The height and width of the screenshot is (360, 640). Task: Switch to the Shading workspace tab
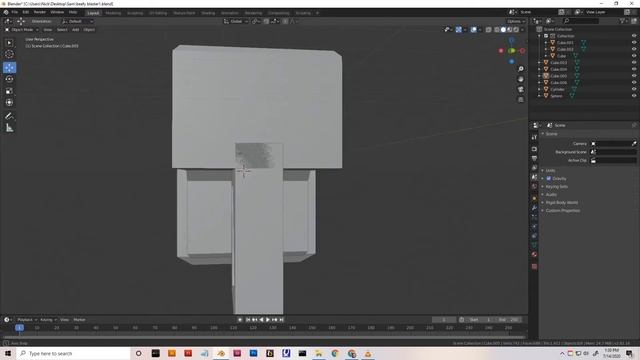click(x=208, y=13)
